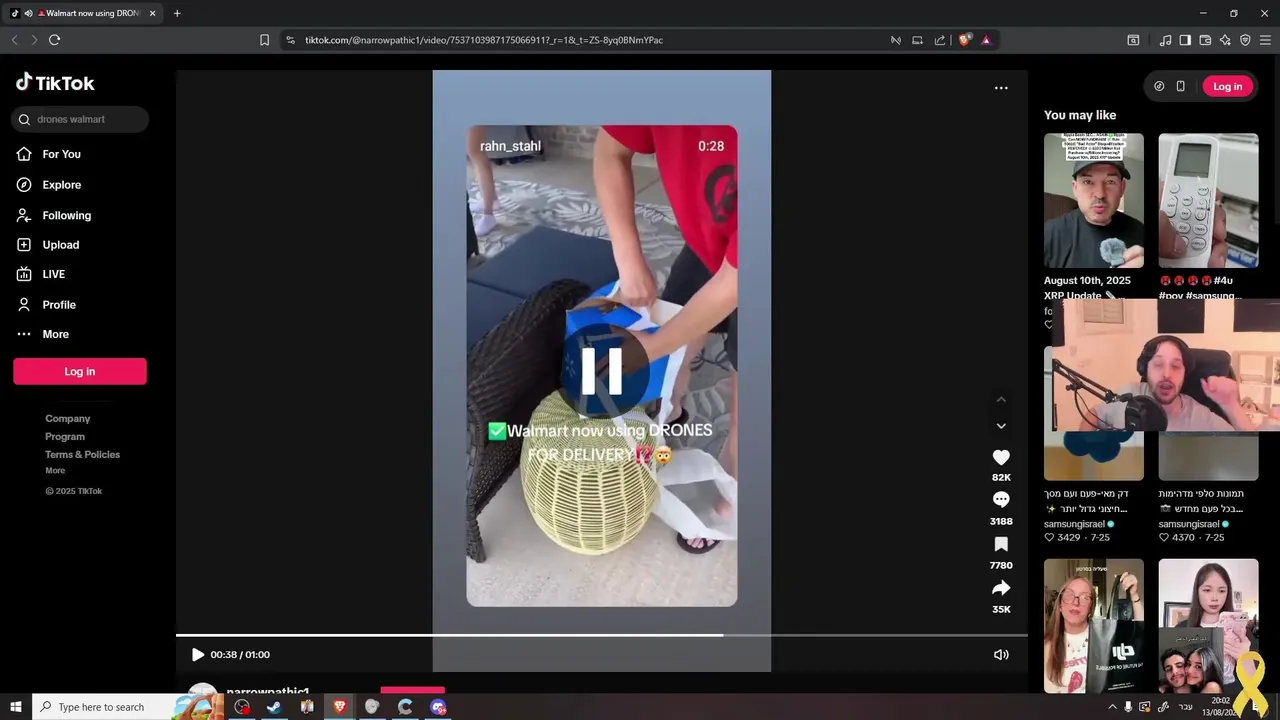Viewport: 1280px width, 720px height.
Task: Open the TikTok logo home link
Action: 55,83
